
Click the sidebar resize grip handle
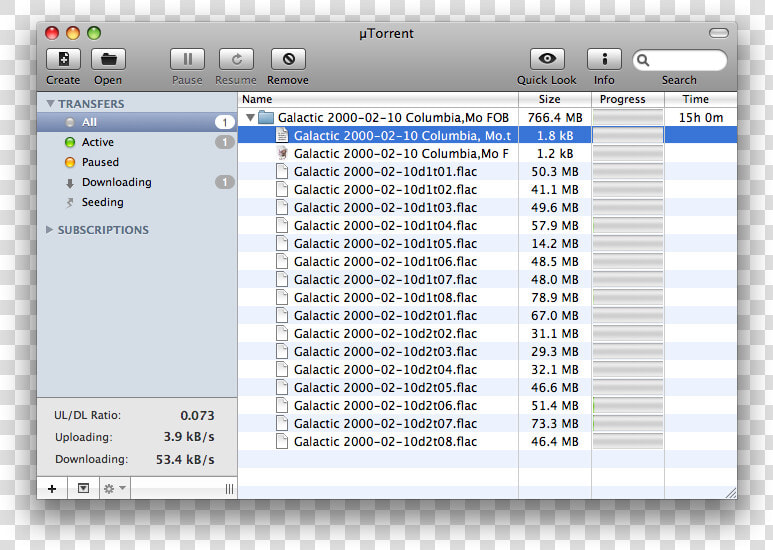click(229, 488)
